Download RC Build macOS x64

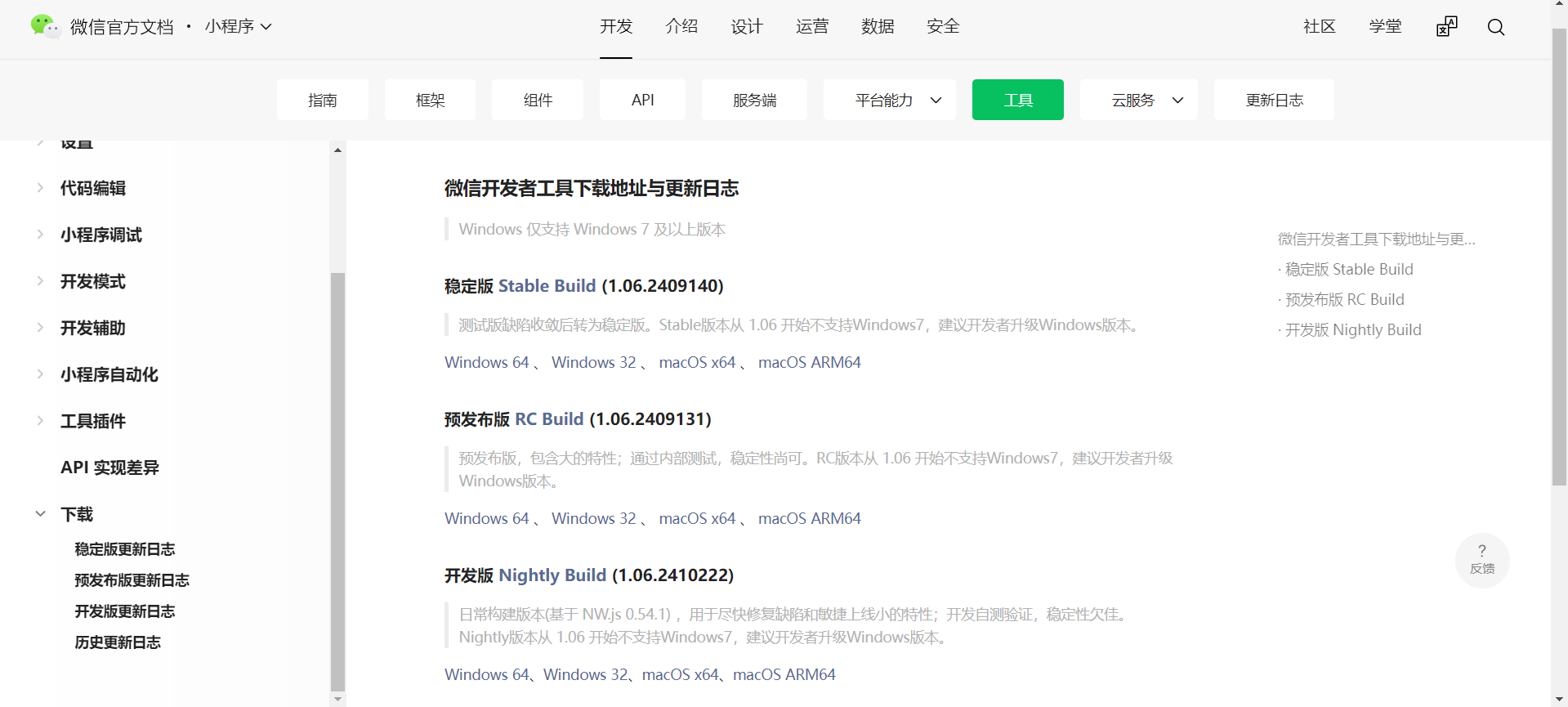pyautogui.click(x=698, y=518)
